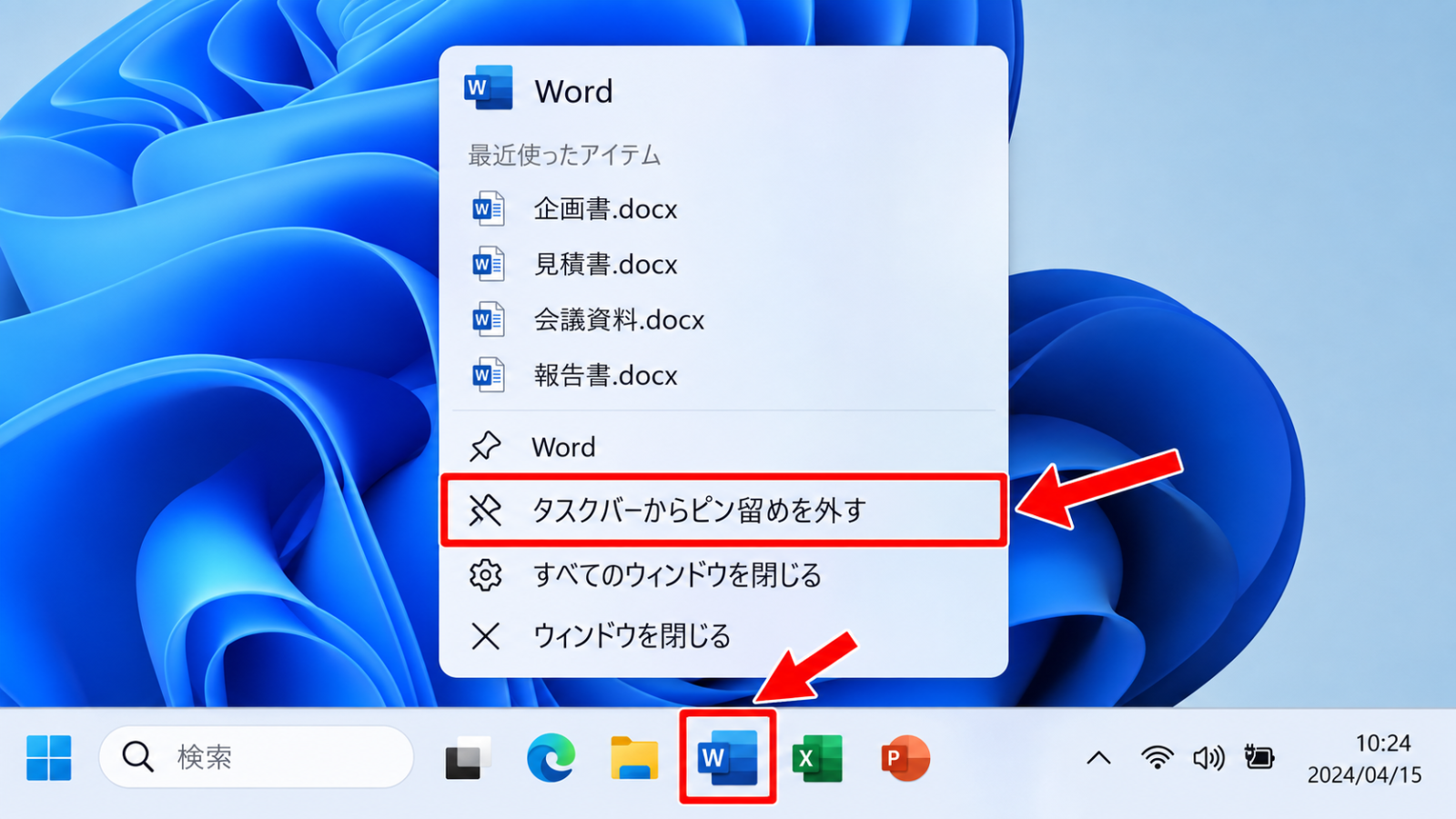Click document icon beside 企画書.docx

(x=488, y=209)
